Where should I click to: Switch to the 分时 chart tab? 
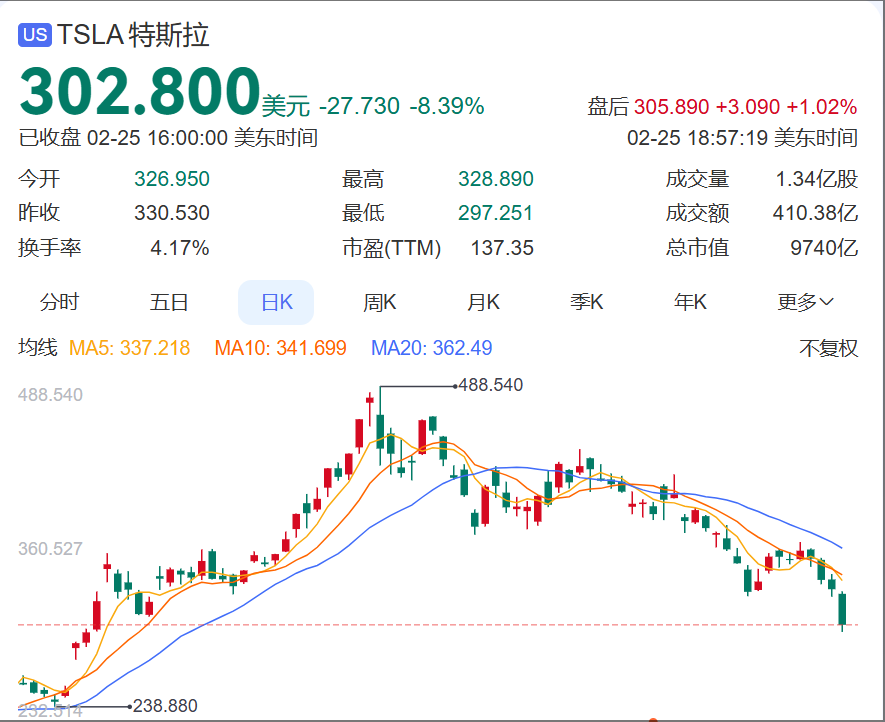click(59, 303)
